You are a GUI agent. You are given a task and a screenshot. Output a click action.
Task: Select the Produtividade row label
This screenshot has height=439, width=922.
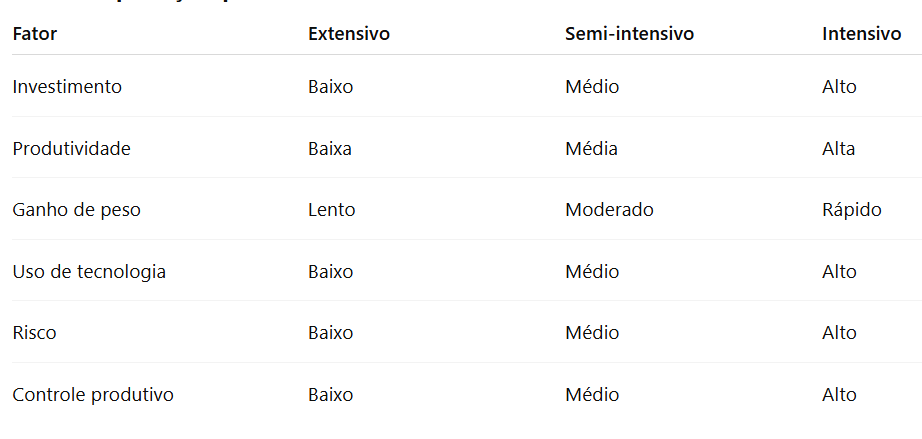point(71,149)
